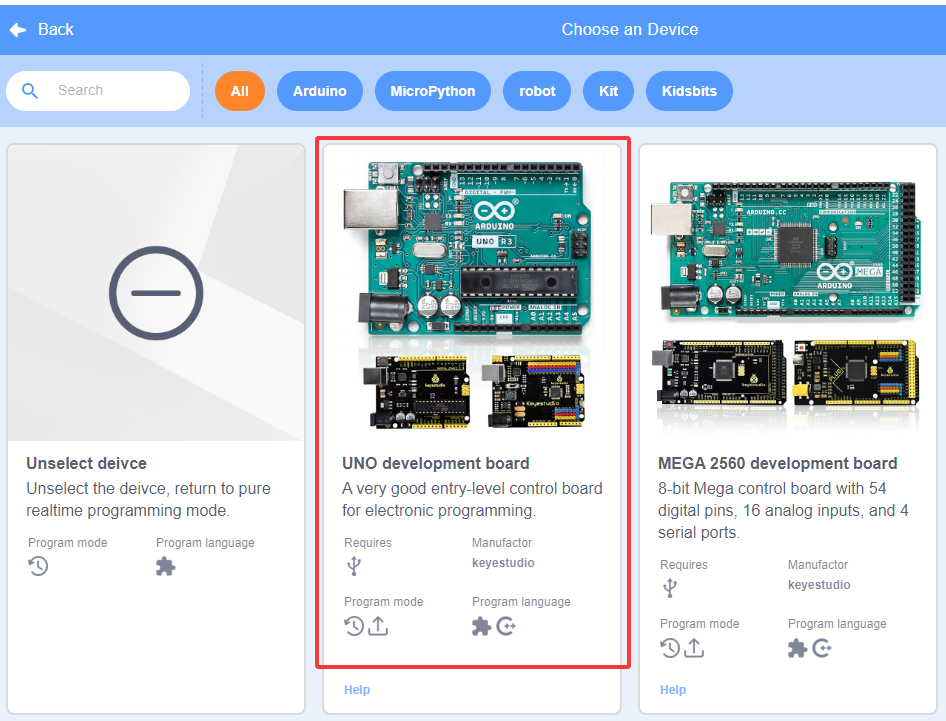
Task: Click keyestudio MEGA Plus board thumbnail
Action: coord(857,373)
